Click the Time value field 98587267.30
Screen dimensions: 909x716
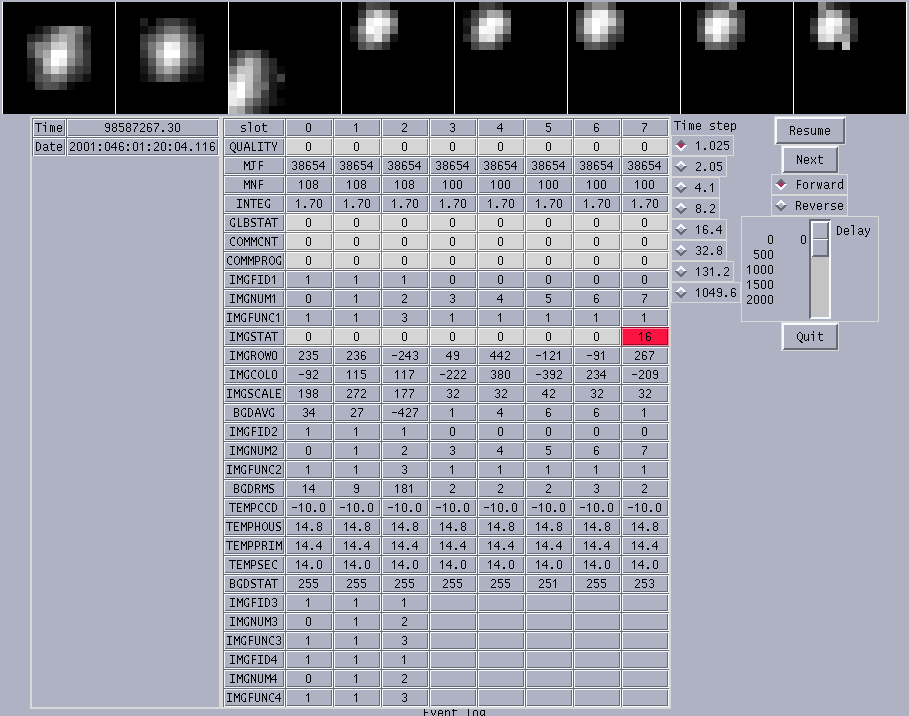(x=143, y=128)
